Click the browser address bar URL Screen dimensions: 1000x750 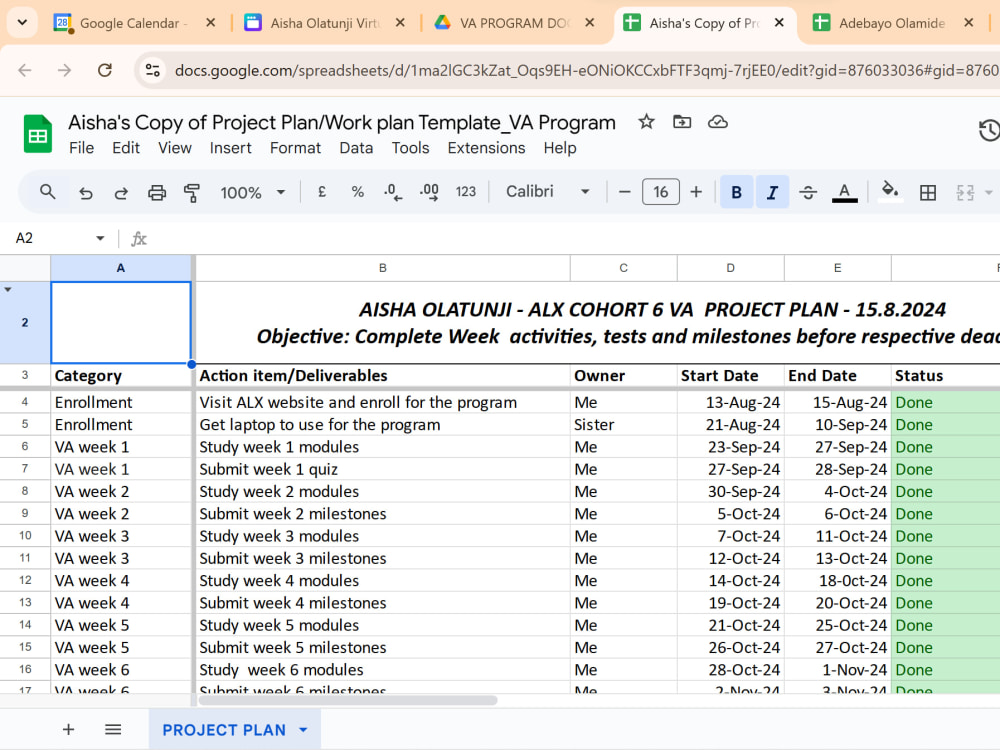(x=586, y=70)
